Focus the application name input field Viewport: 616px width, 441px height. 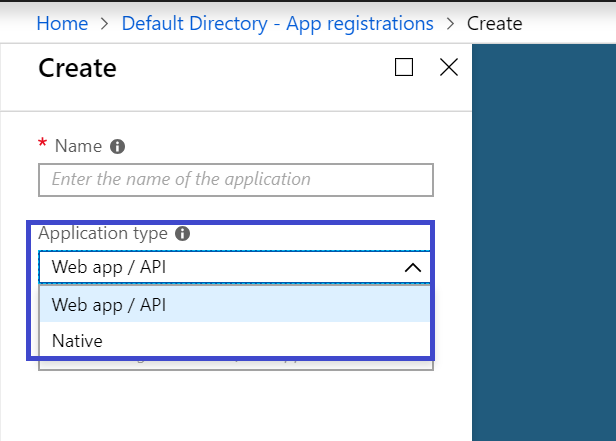(235, 180)
